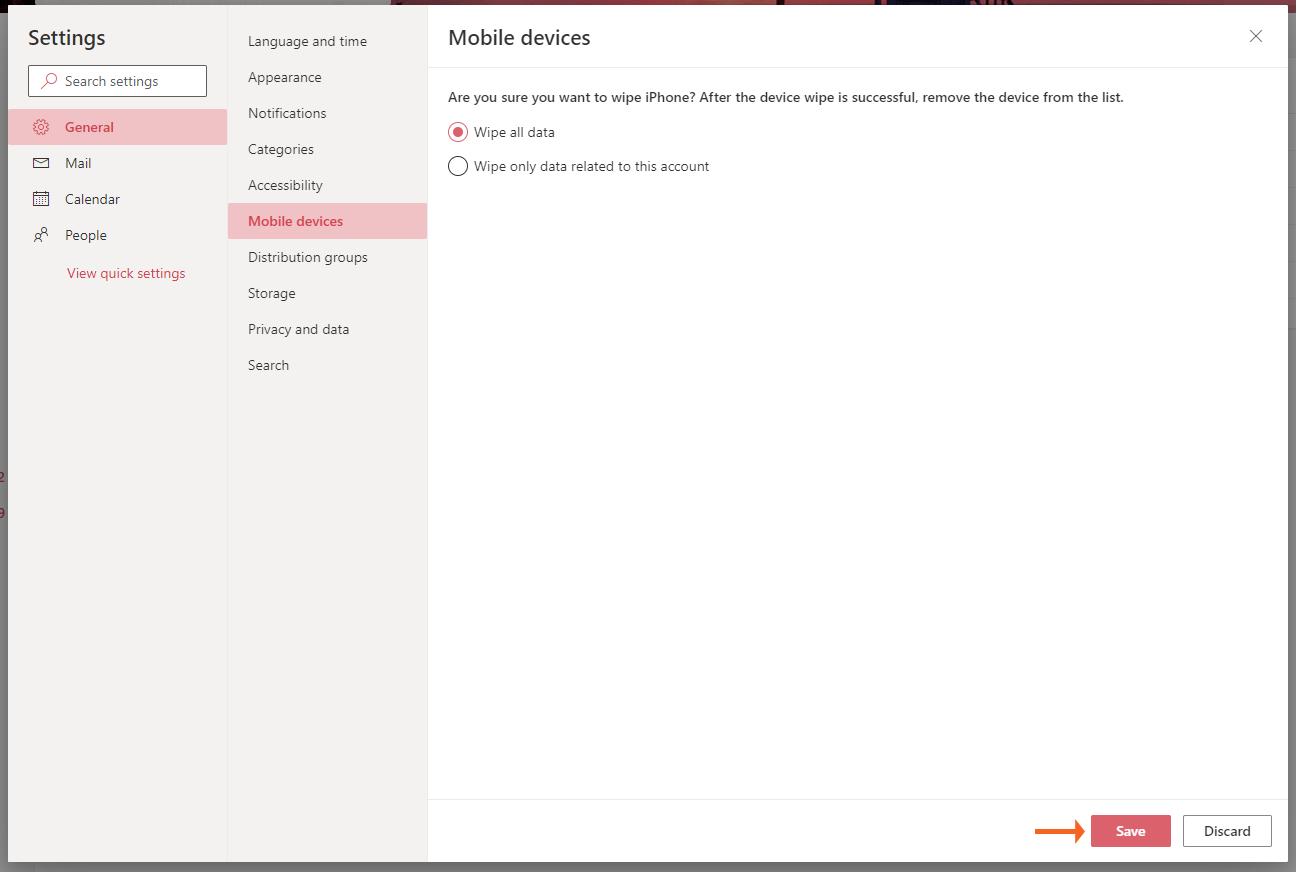1296x872 pixels.
Task: Open View quick settings
Action: coord(125,272)
